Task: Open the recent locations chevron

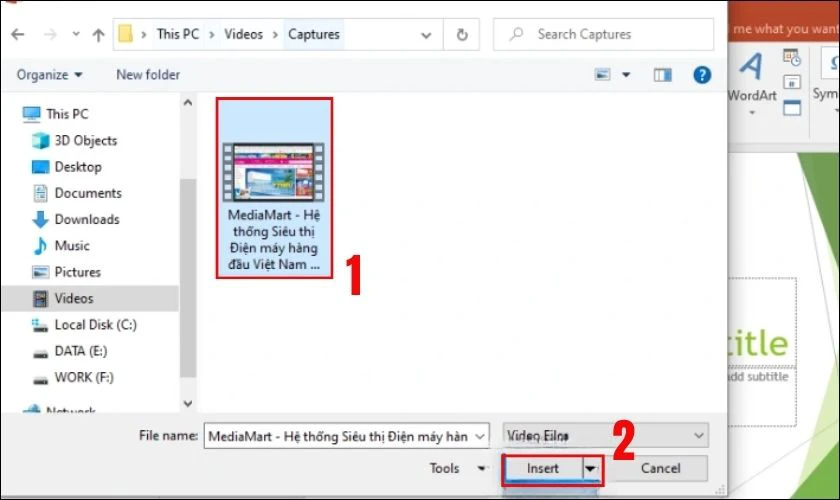Action: [x=76, y=34]
